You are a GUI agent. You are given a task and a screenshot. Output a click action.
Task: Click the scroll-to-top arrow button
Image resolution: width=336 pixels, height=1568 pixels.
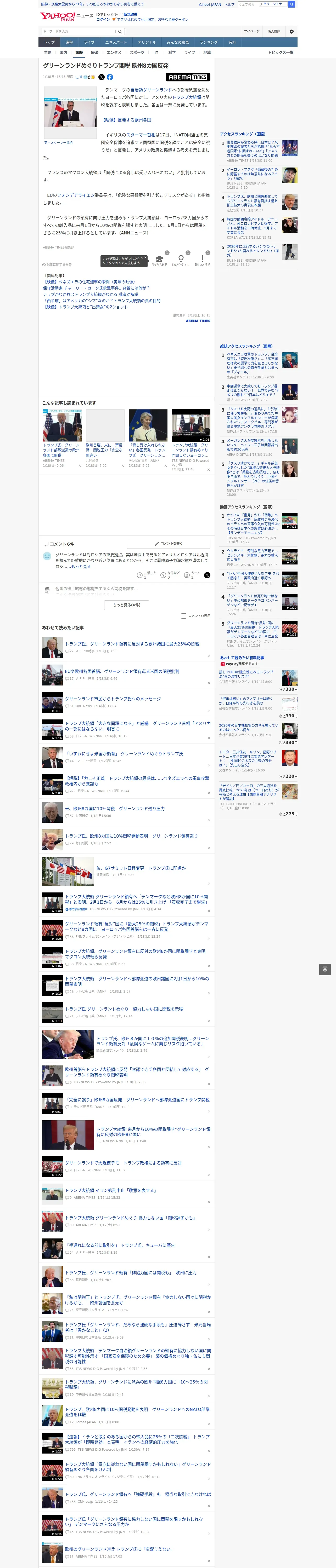pos(325,969)
